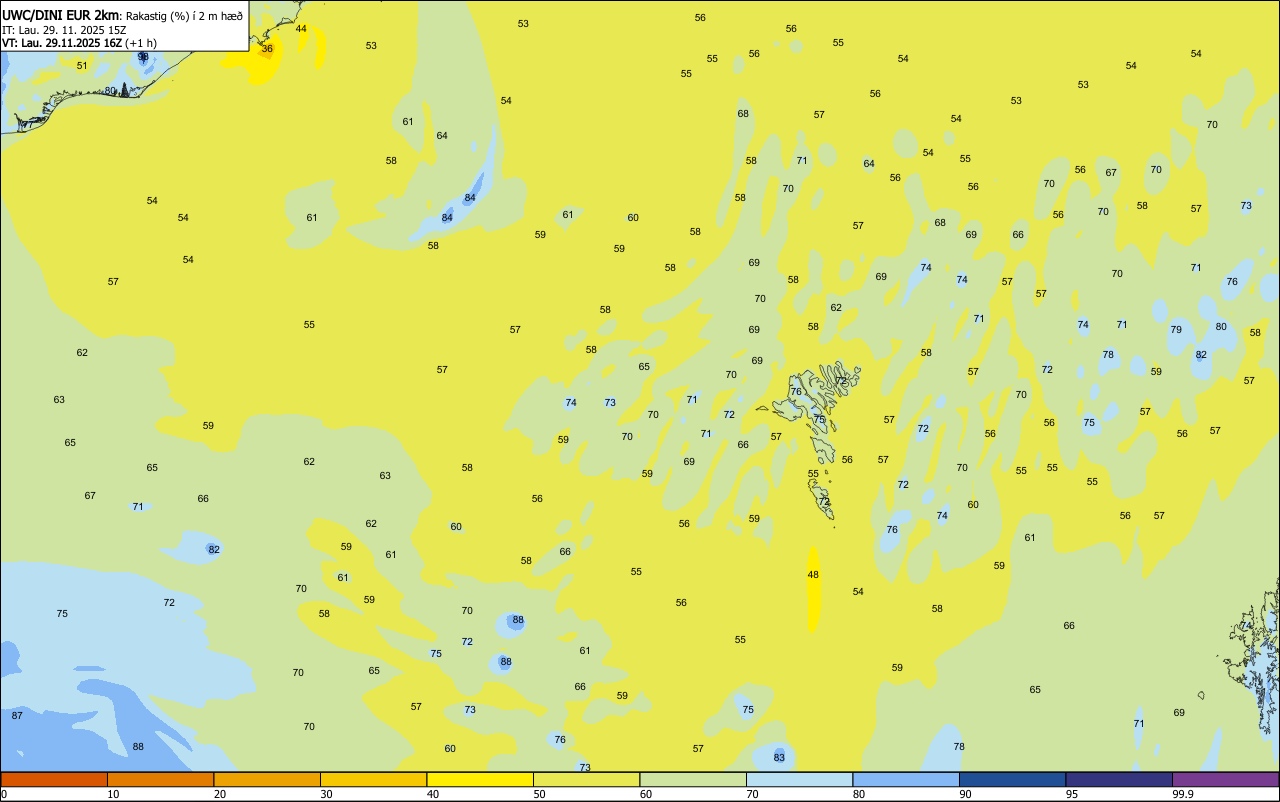Click the 20–30 legend color swatch
The width and height of the screenshot is (1280, 802).
(x=267, y=779)
